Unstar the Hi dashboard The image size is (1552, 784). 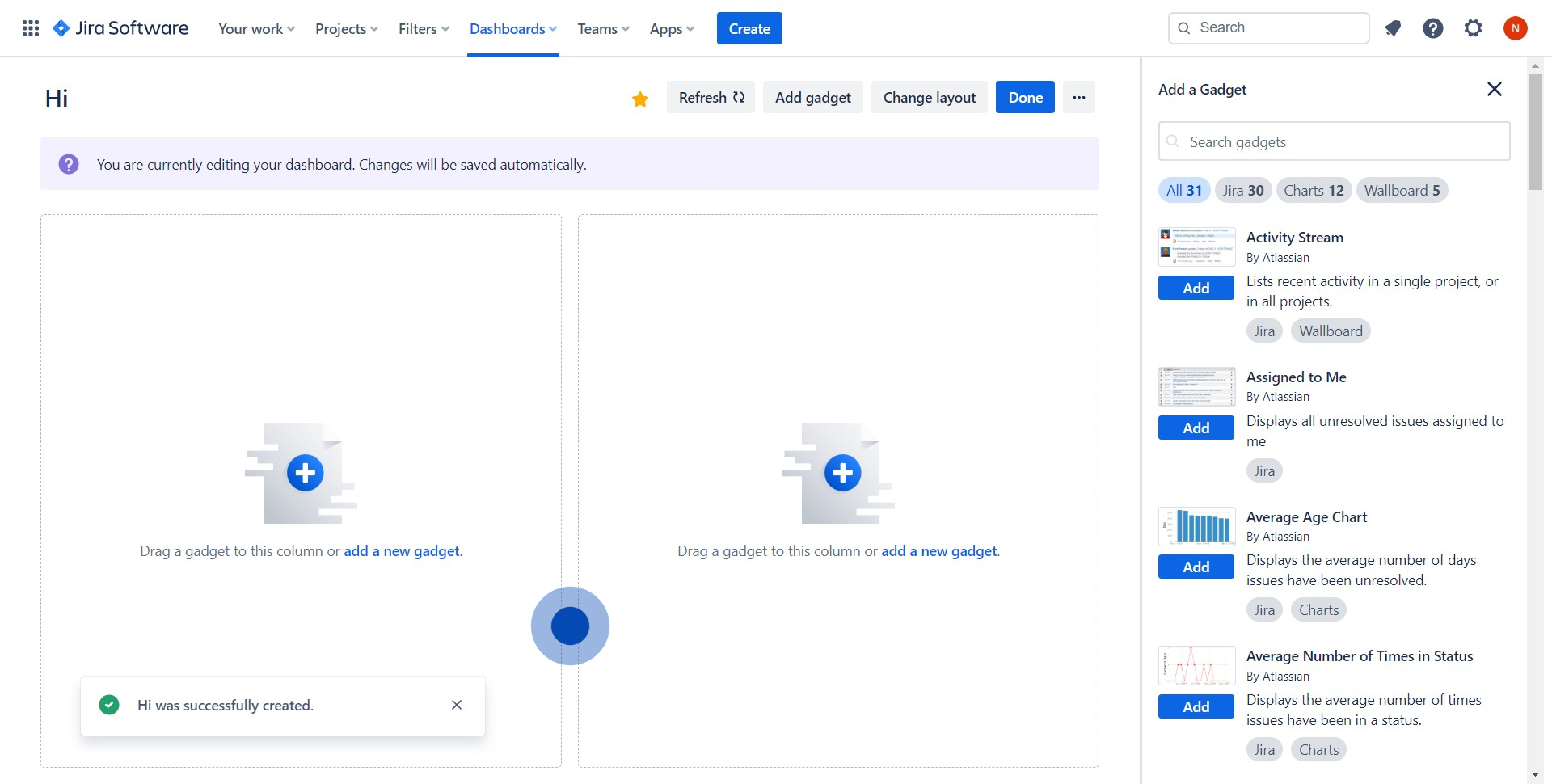pos(640,99)
